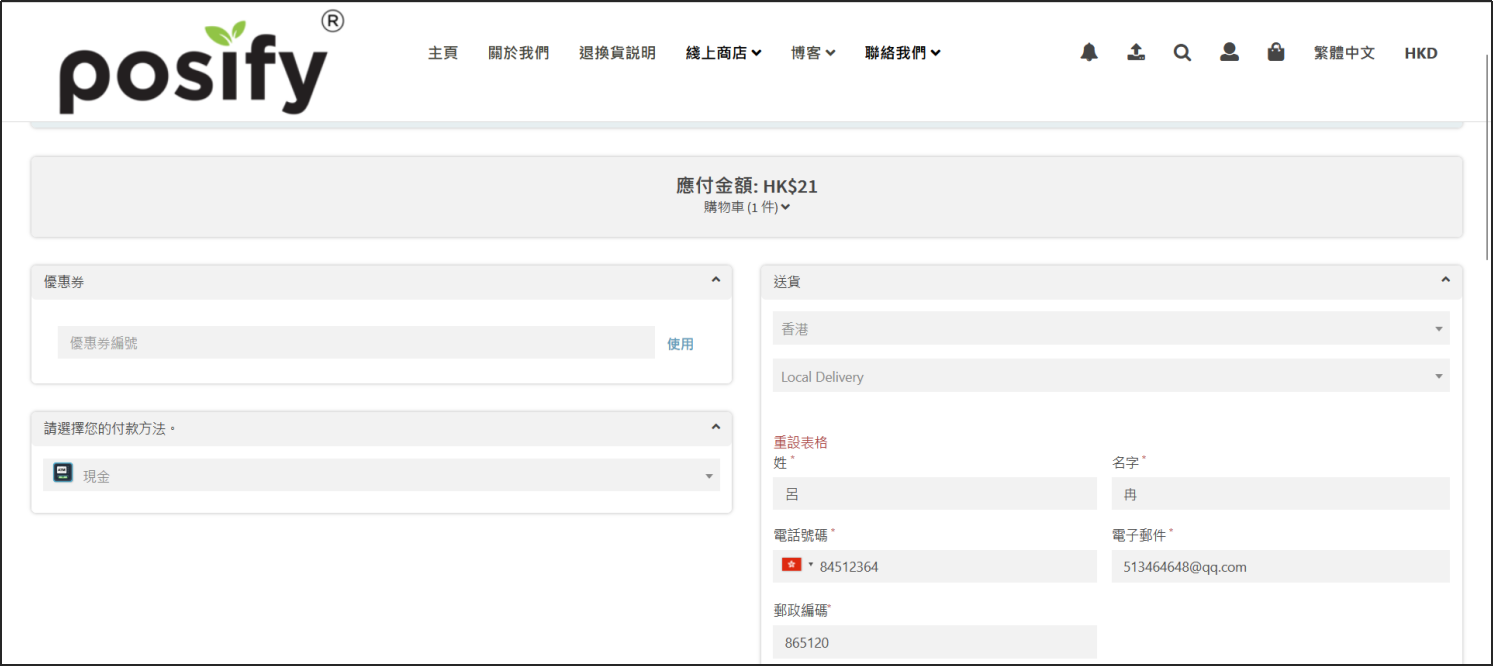Viewport: 1494px width, 666px height.
Task: Expand 購物車 (1 件) cart details
Action: [747, 207]
